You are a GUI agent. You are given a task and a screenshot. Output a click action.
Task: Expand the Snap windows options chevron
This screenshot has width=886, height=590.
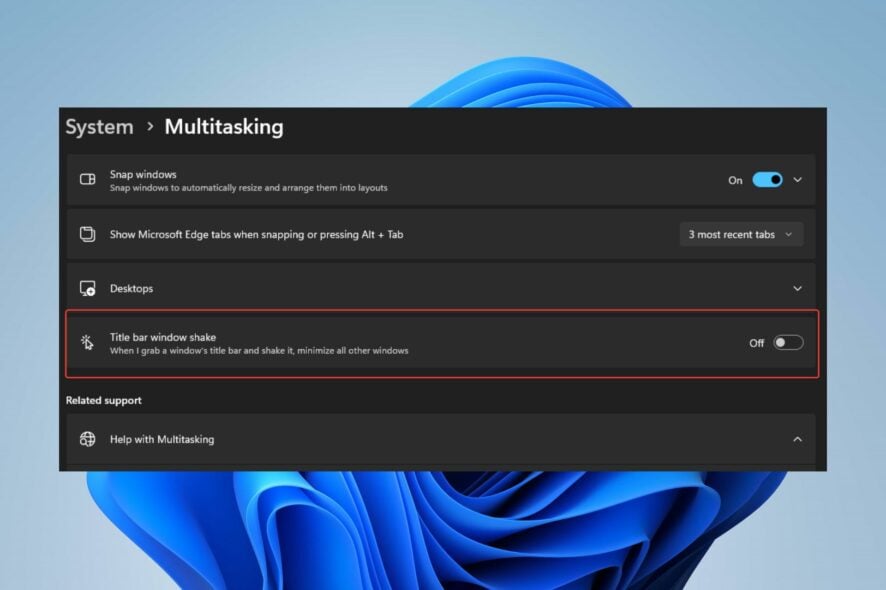click(x=797, y=180)
